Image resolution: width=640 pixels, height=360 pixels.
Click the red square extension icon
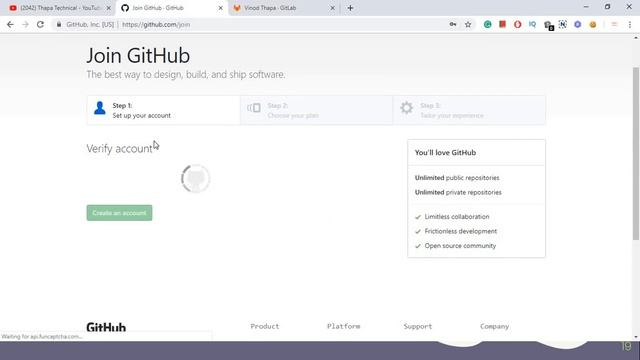502,24
